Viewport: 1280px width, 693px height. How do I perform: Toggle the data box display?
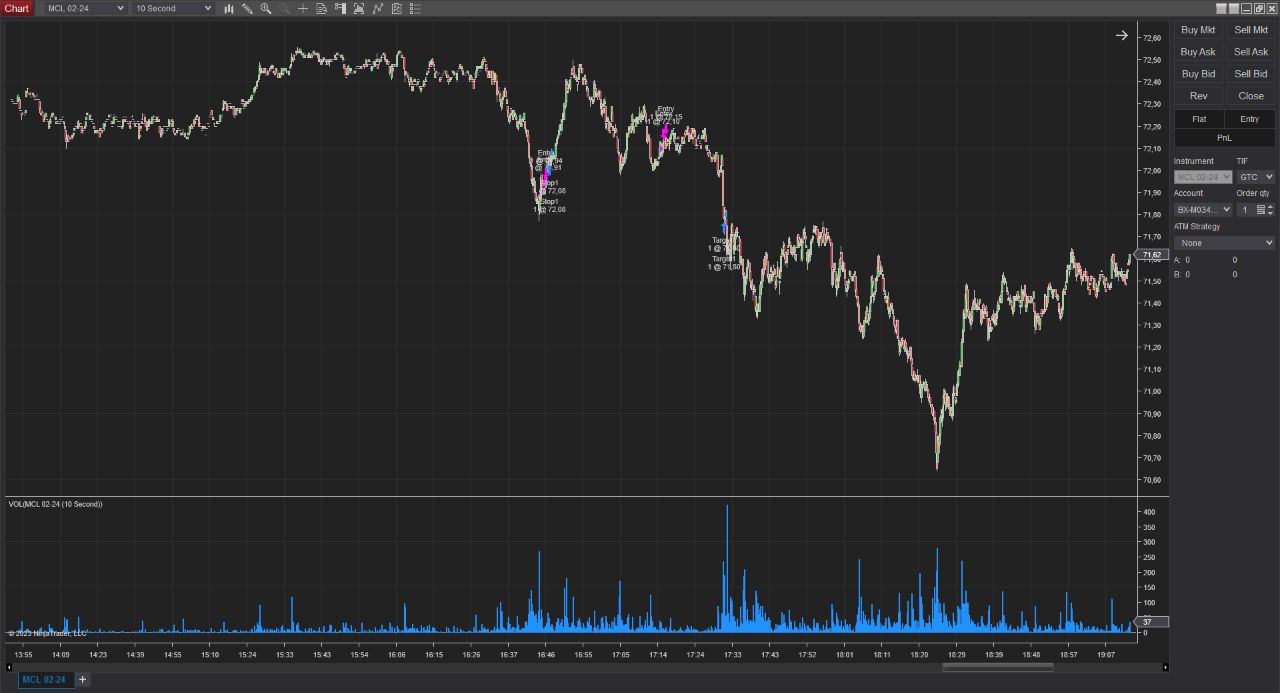(321, 8)
